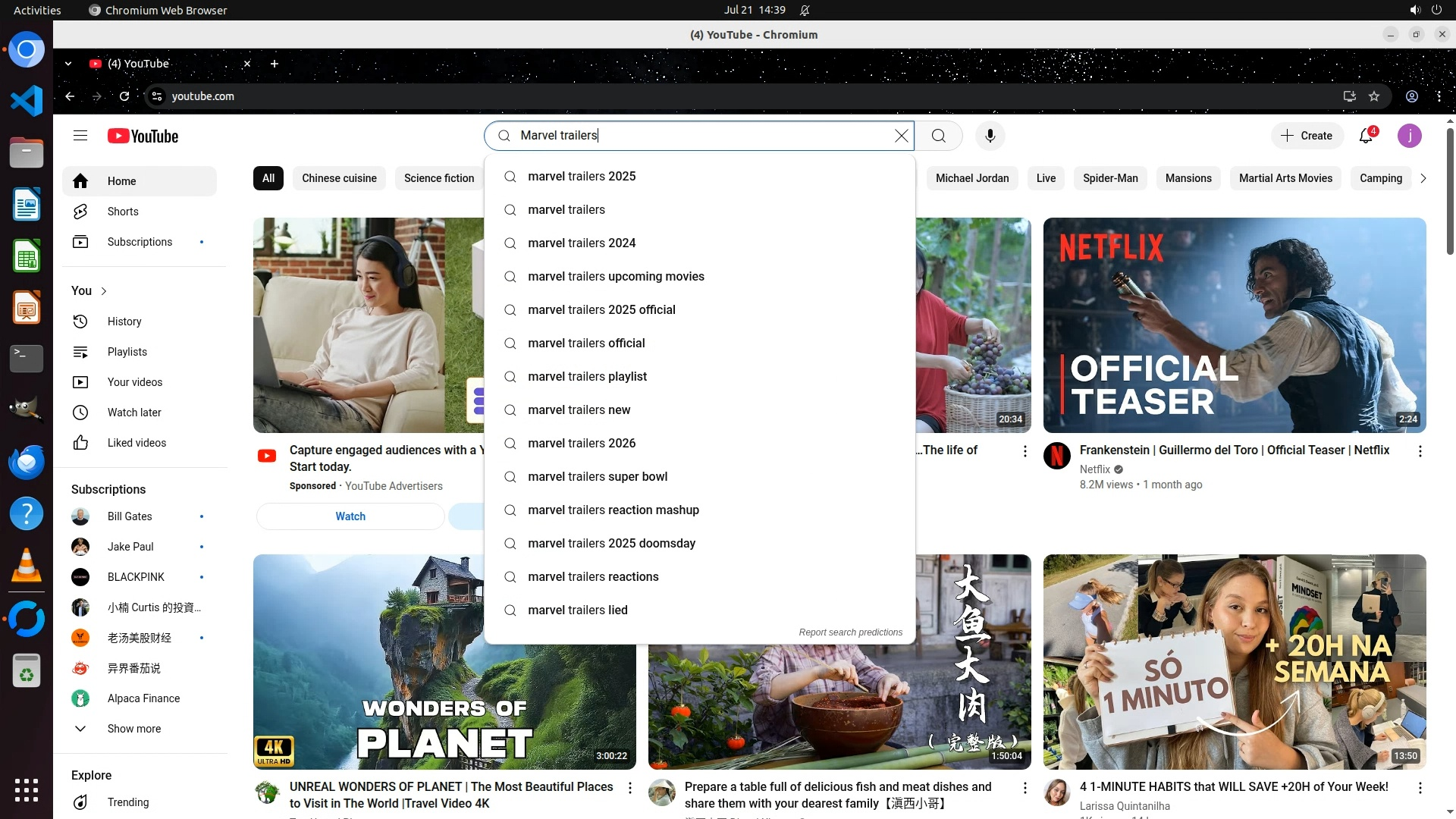Open Liked videos in sidebar

[136, 443]
